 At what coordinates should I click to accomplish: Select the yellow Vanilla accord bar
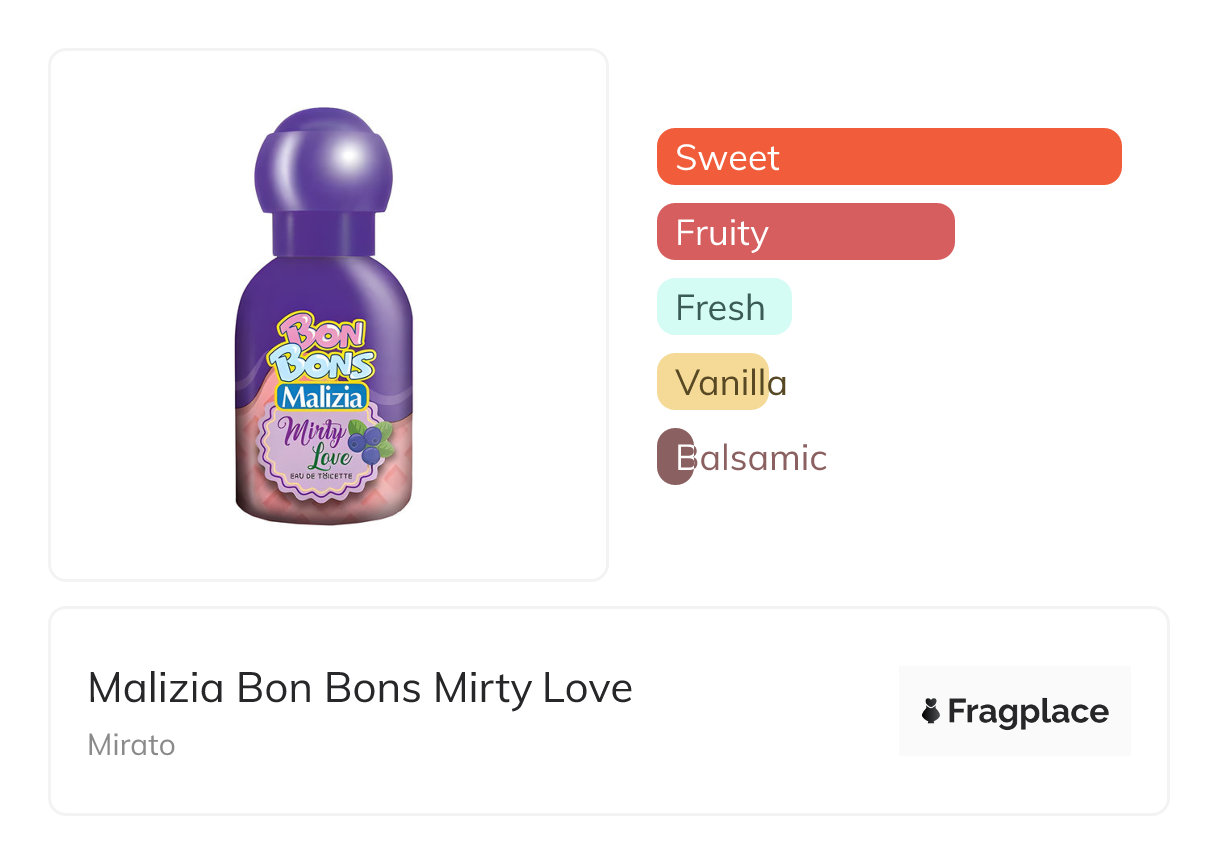pyautogui.click(x=713, y=382)
